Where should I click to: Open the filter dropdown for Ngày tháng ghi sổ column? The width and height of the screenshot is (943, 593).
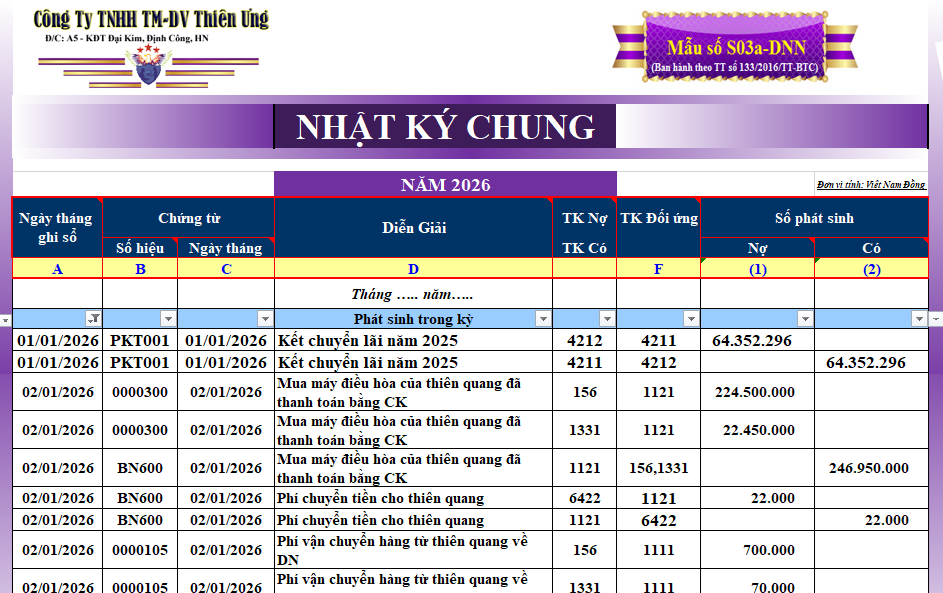click(93, 319)
